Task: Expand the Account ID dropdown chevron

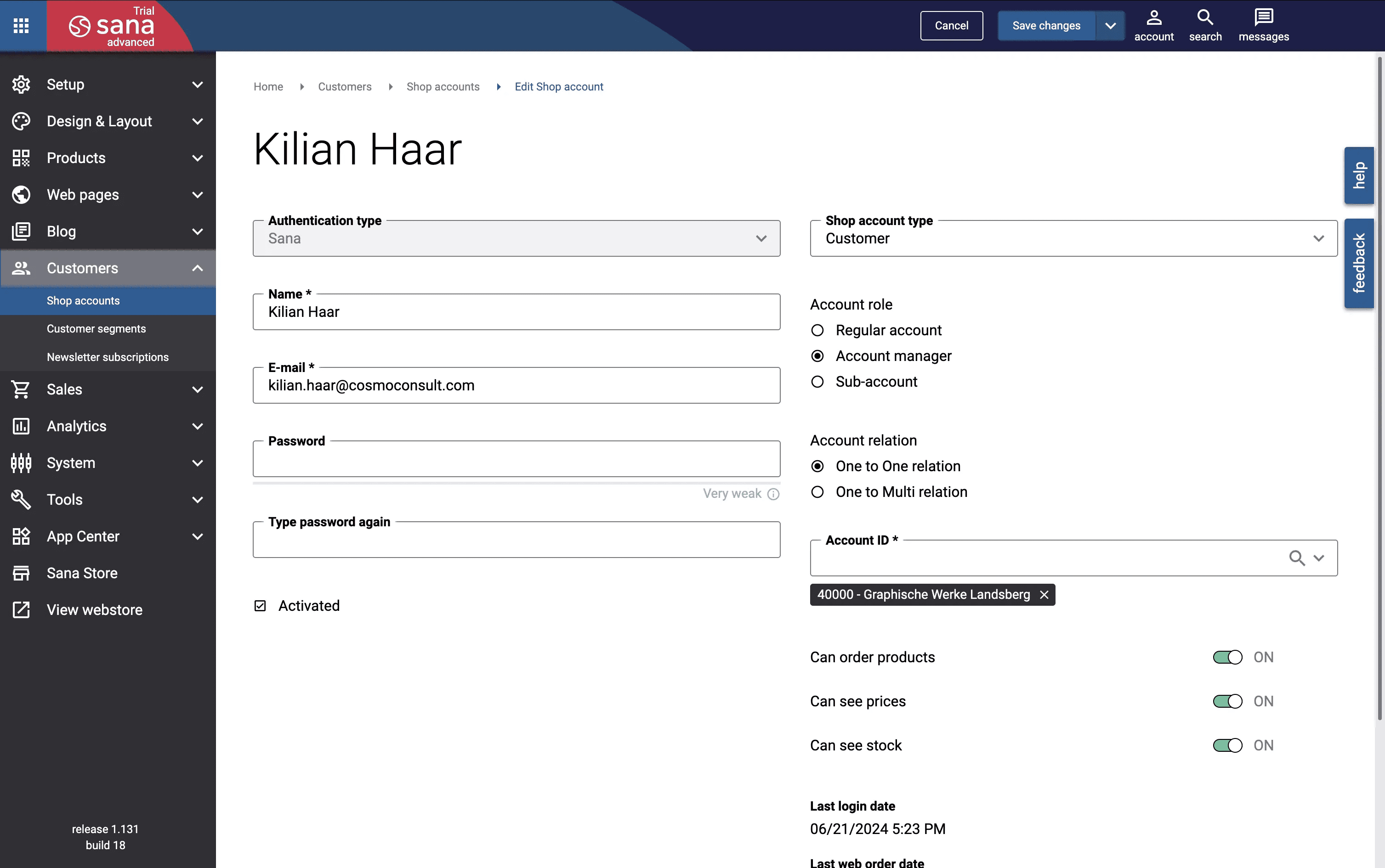Action: [1318, 558]
